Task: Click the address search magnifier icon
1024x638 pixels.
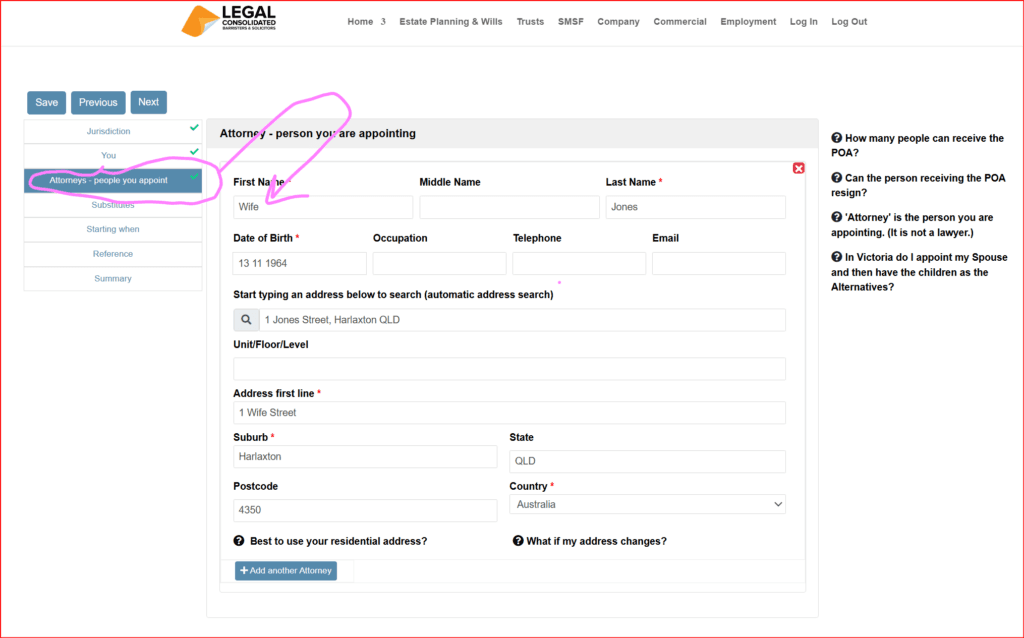Action: 246,320
